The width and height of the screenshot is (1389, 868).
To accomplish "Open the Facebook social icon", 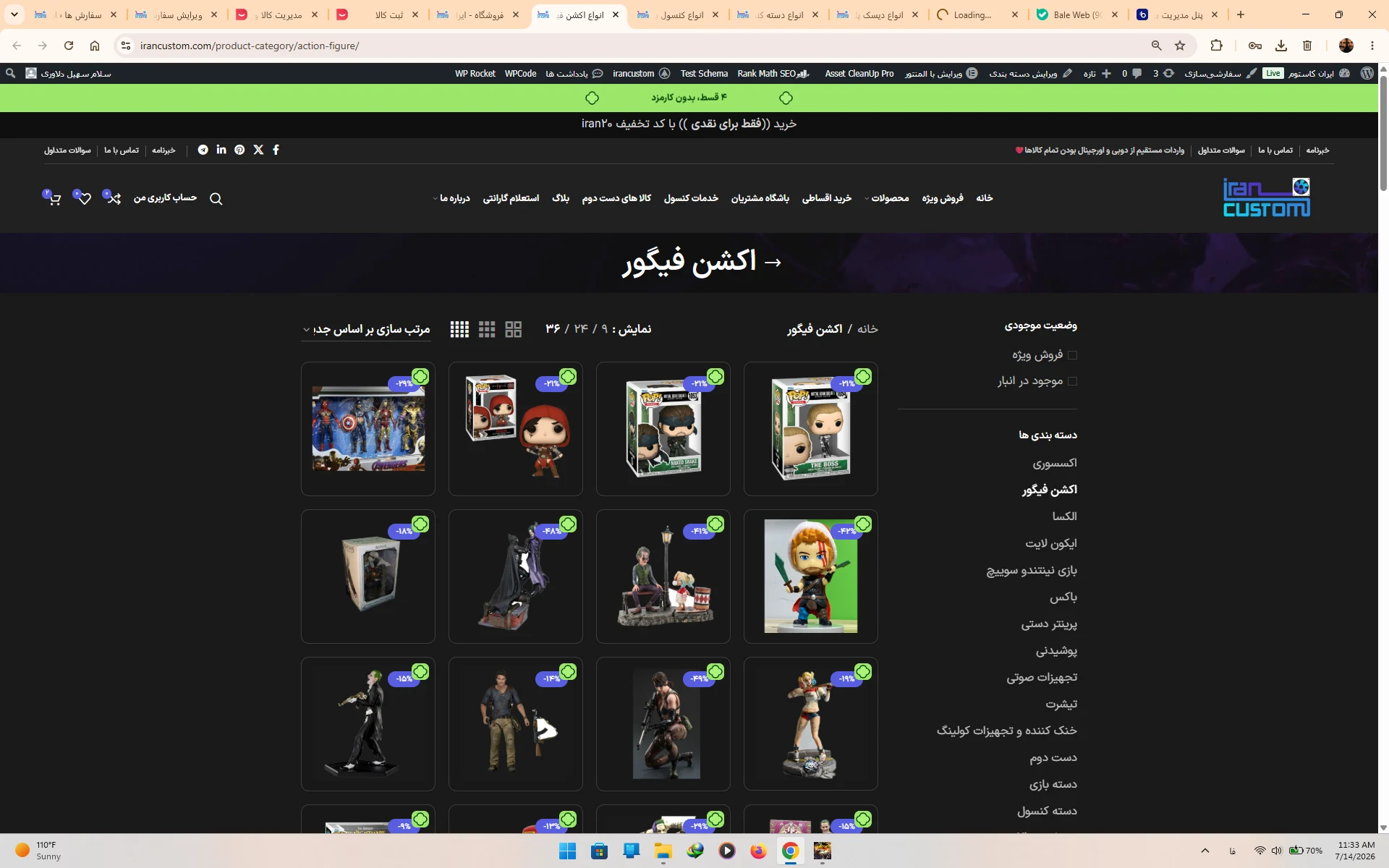I will point(276,150).
